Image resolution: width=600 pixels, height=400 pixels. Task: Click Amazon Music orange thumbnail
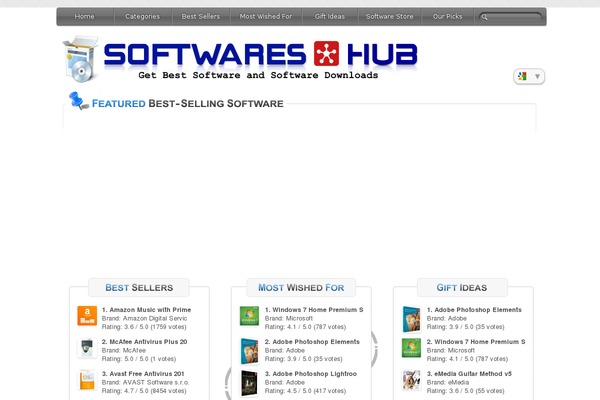tap(87, 316)
